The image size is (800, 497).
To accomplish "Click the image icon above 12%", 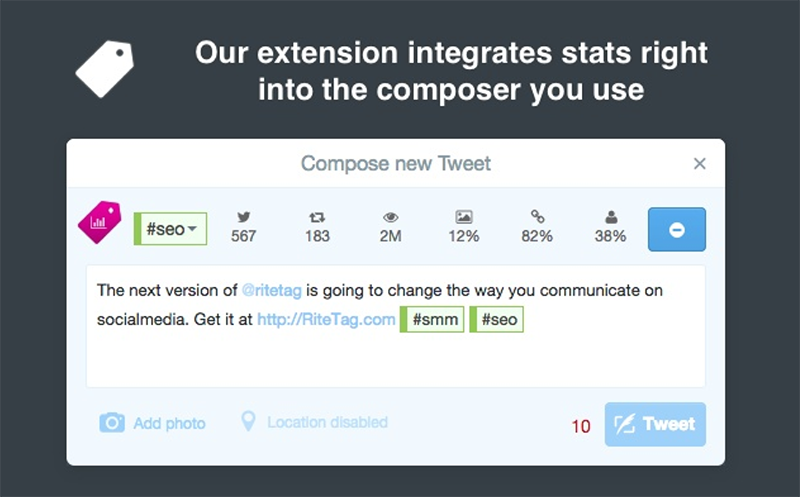I will coord(464,217).
